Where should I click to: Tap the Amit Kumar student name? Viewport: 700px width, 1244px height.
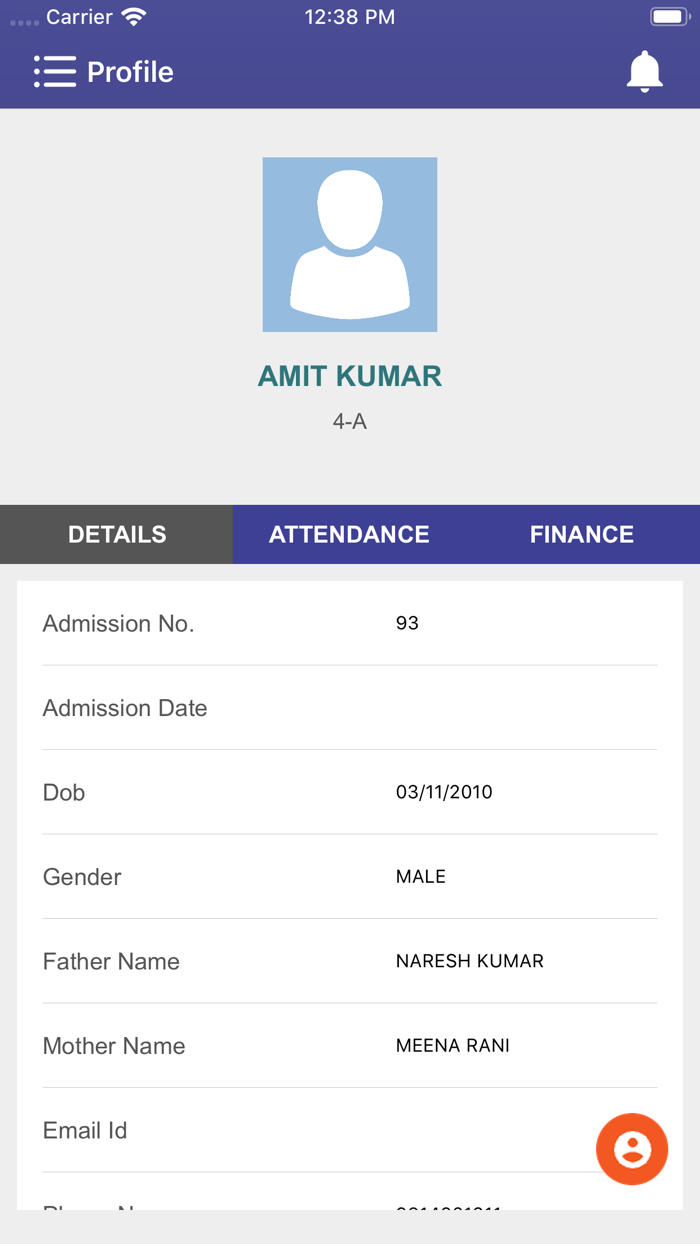(x=350, y=376)
